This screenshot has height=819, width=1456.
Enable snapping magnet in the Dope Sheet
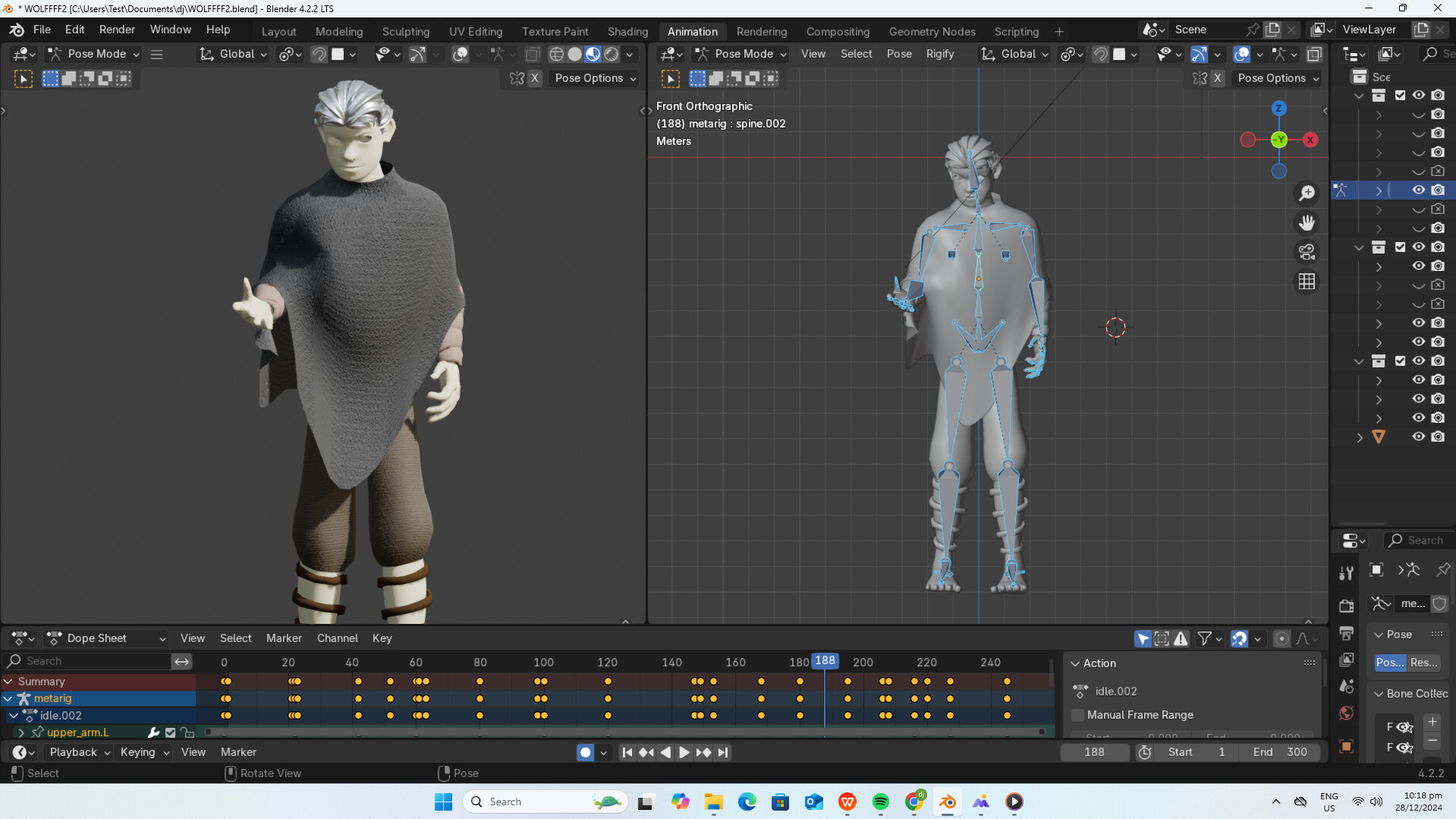pos(1237,638)
